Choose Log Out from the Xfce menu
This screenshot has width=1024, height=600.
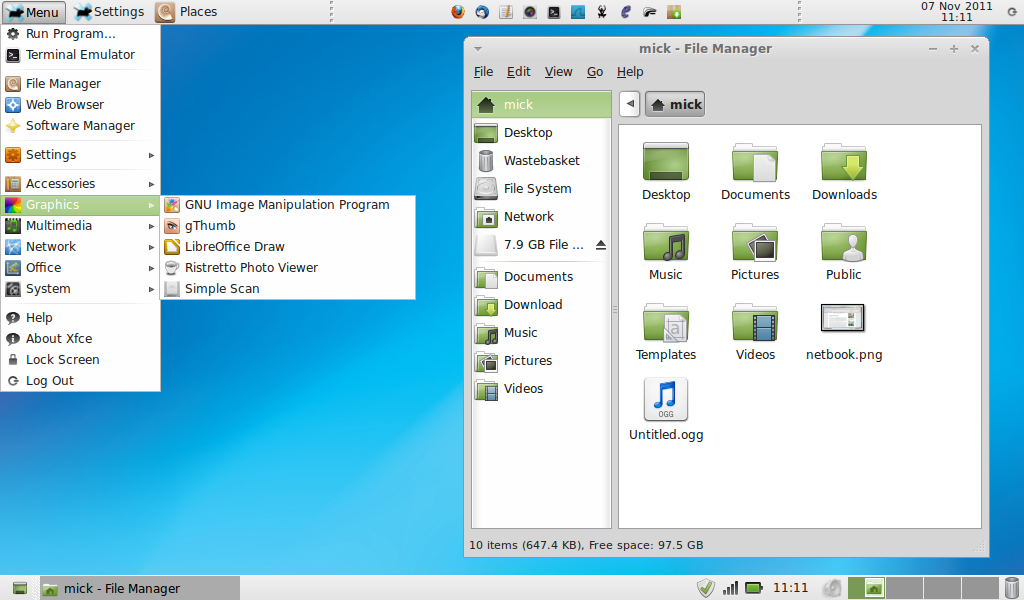coord(80,381)
